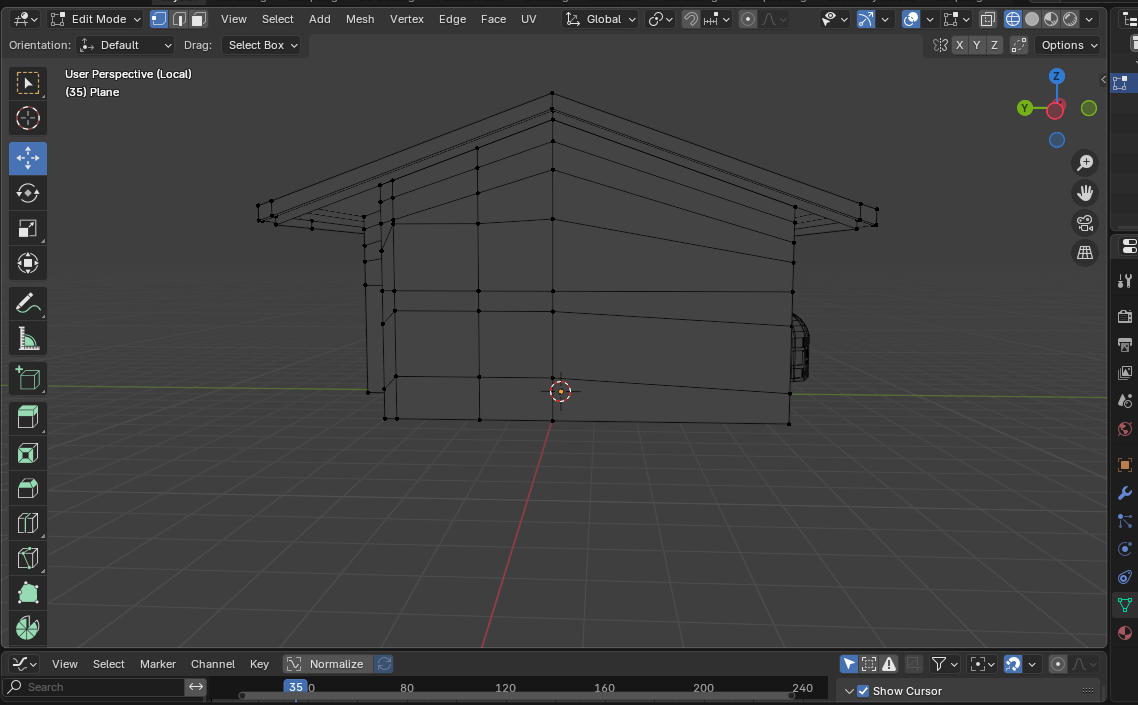Select the Select Box tool
The height and width of the screenshot is (705, 1138).
[x=28, y=83]
